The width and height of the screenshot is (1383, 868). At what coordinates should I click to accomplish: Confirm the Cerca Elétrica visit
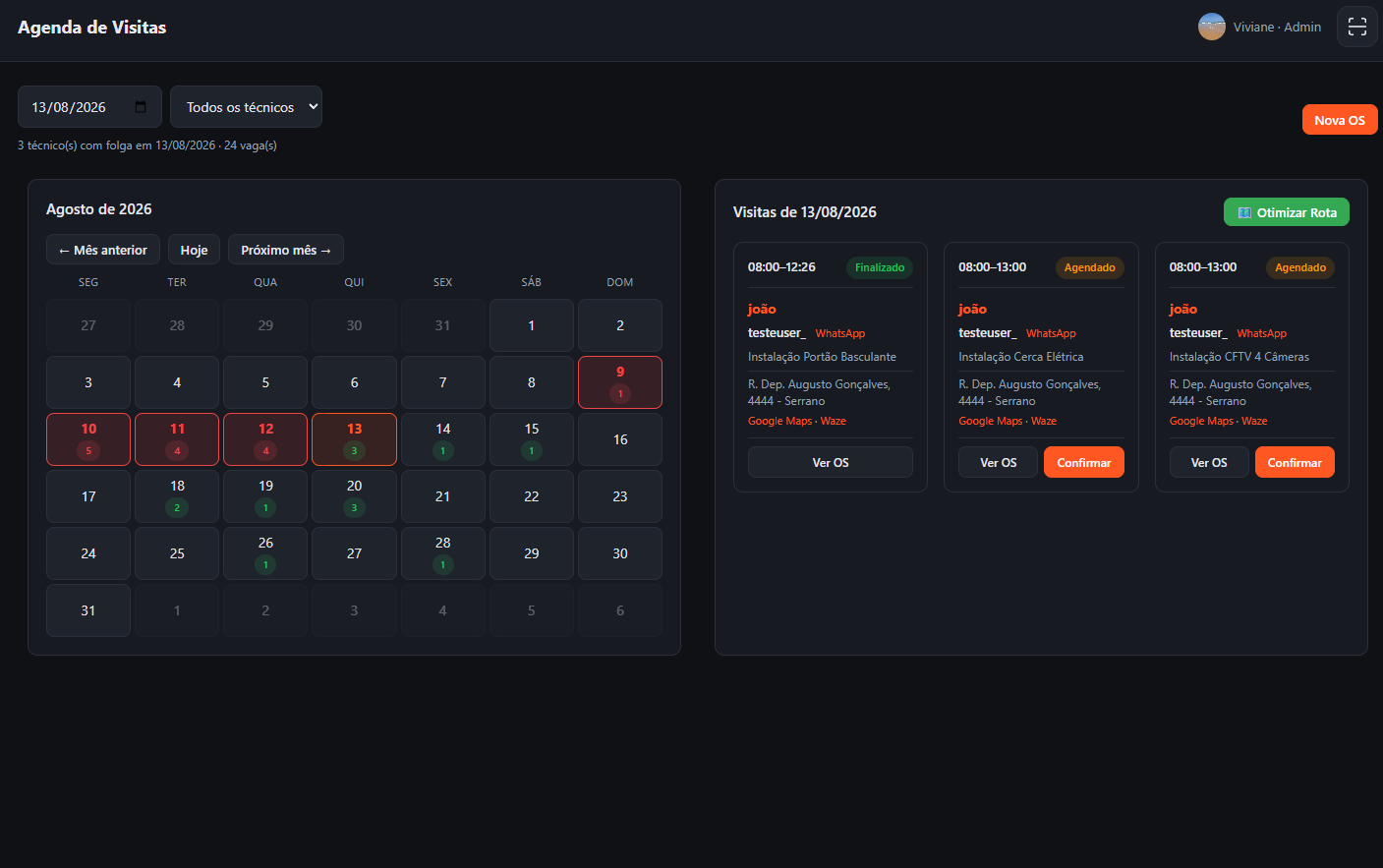click(x=1084, y=462)
